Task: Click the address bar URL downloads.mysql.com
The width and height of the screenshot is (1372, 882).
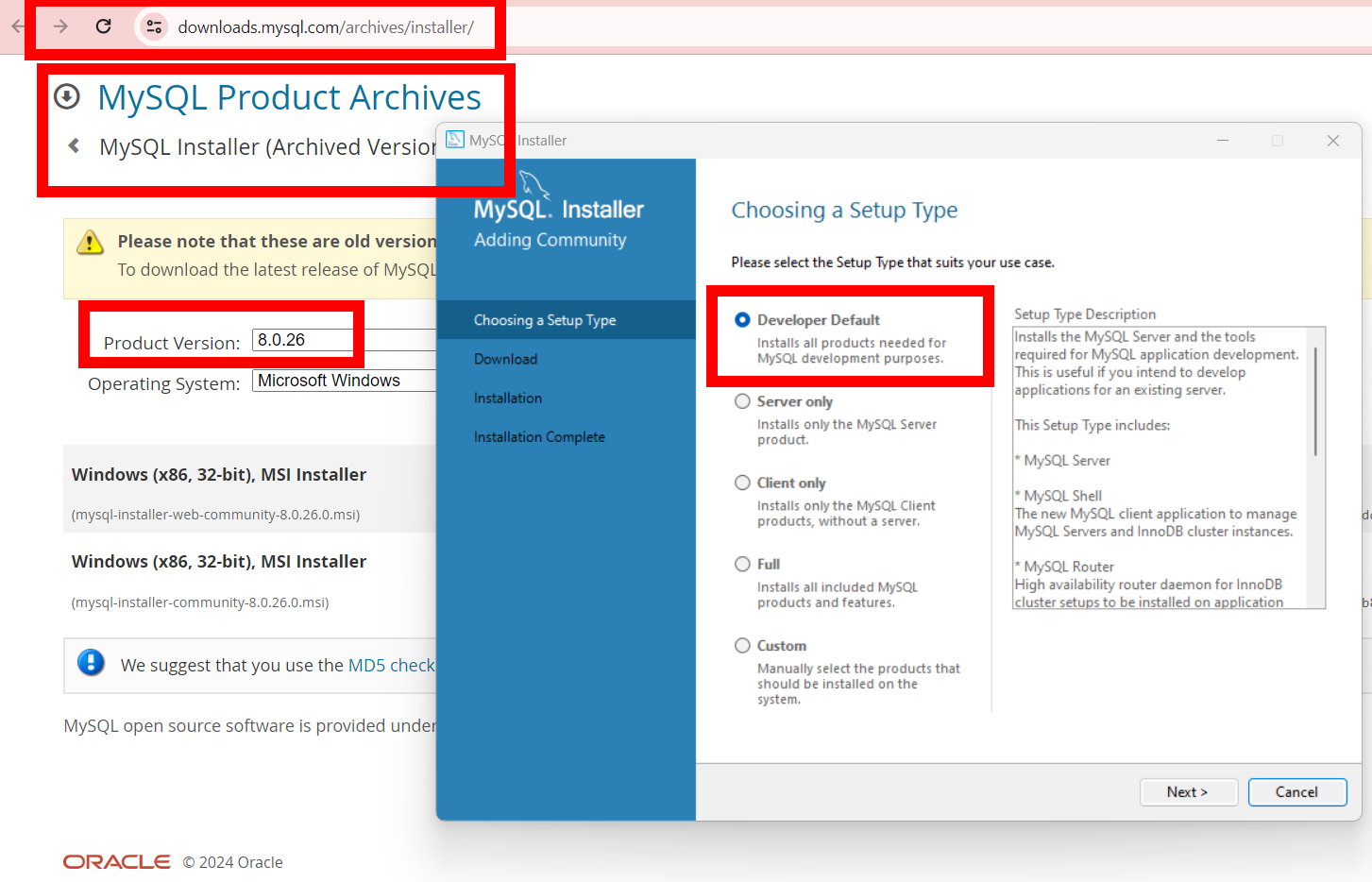Action: 326,27
